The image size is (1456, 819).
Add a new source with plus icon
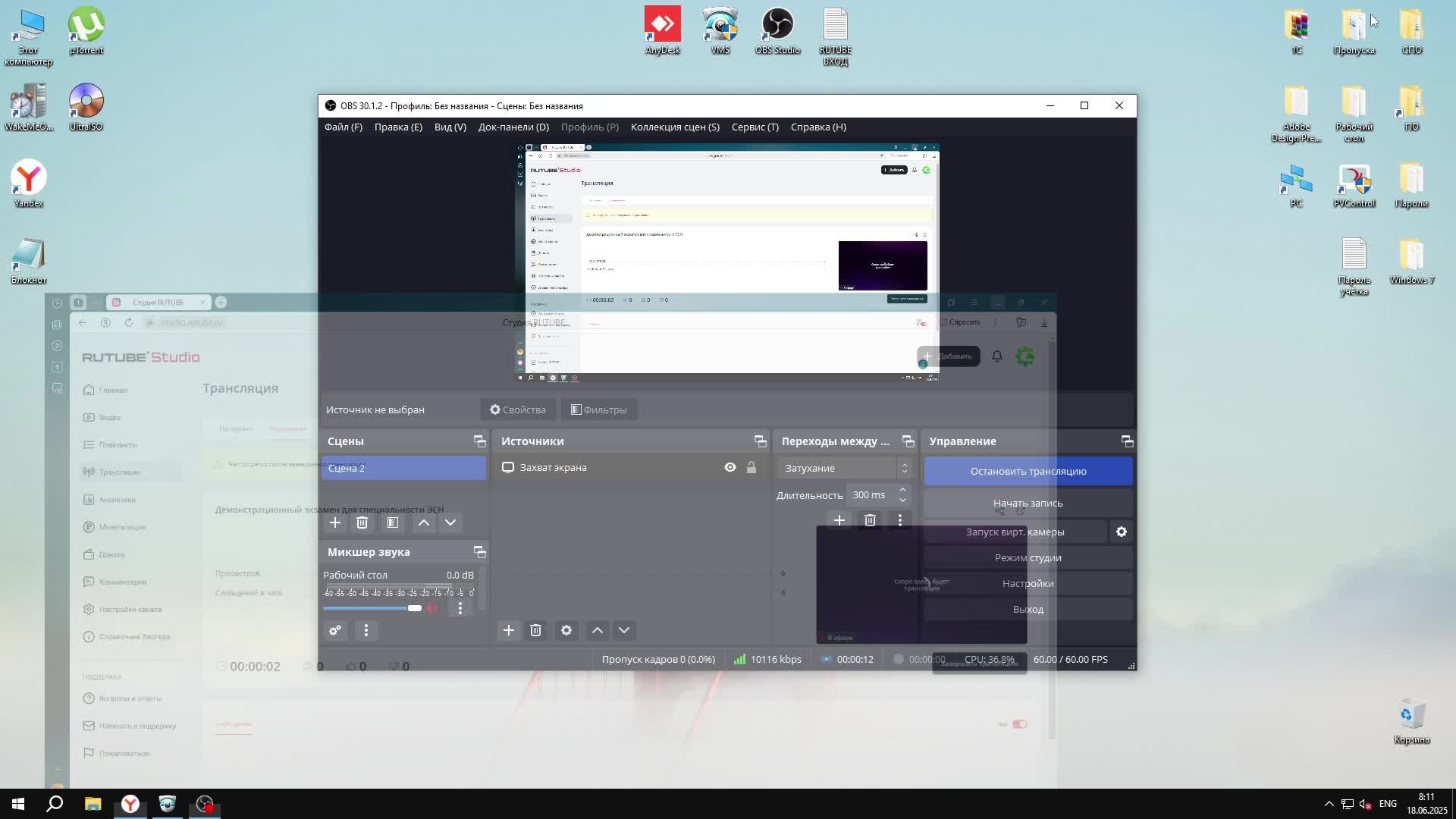coord(509,630)
